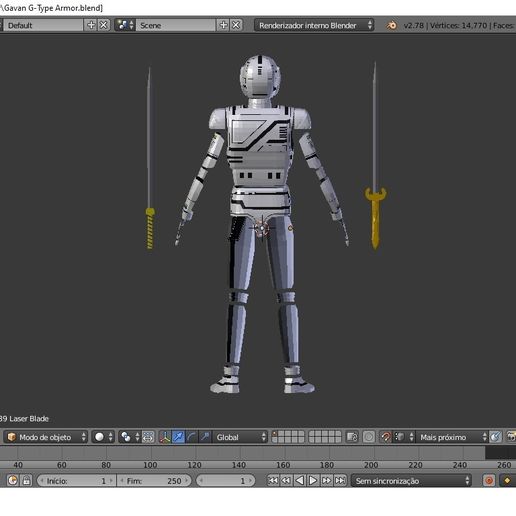
Task: Open the Renderizador interno Blender dropdown
Action: click(314, 25)
